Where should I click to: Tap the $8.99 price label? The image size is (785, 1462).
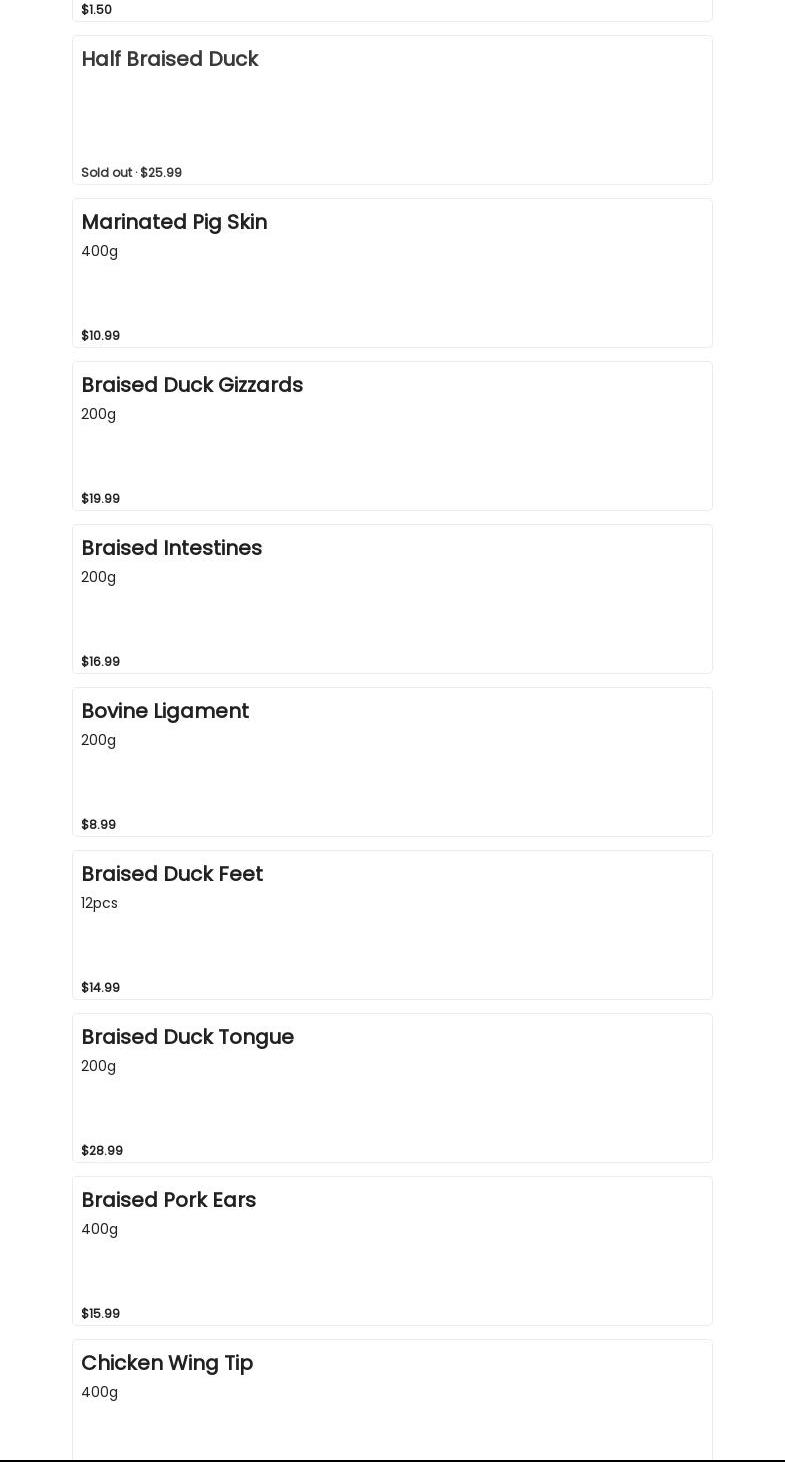coord(98,824)
